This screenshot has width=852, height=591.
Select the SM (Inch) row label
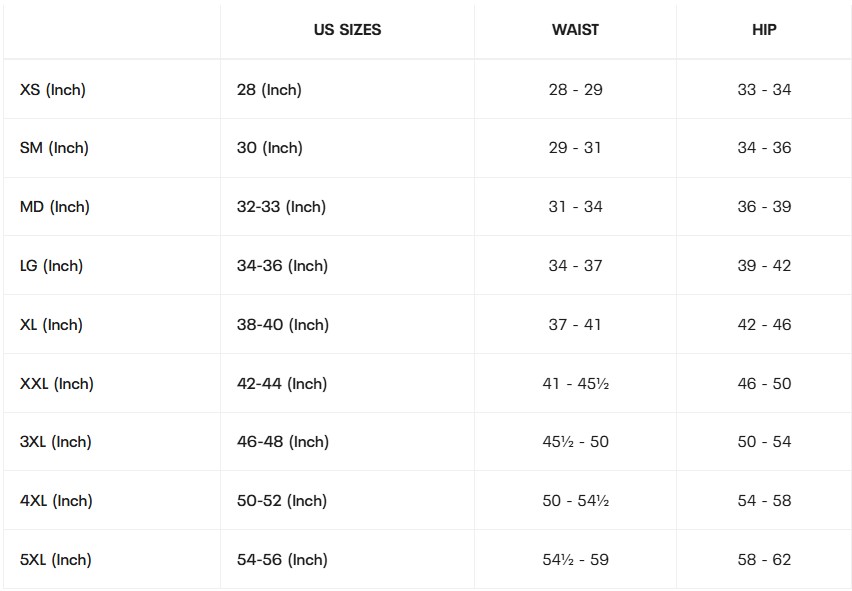click(x=54, y=148)
